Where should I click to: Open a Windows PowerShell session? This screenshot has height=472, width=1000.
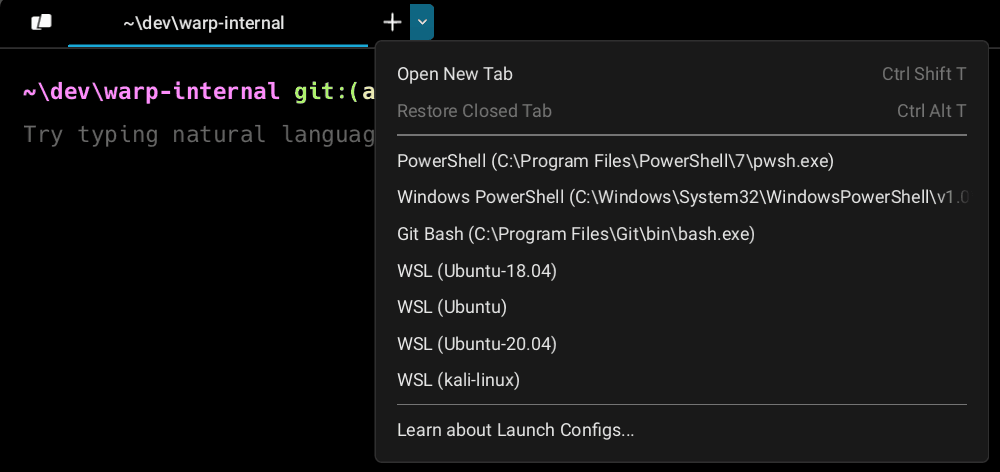682,197
